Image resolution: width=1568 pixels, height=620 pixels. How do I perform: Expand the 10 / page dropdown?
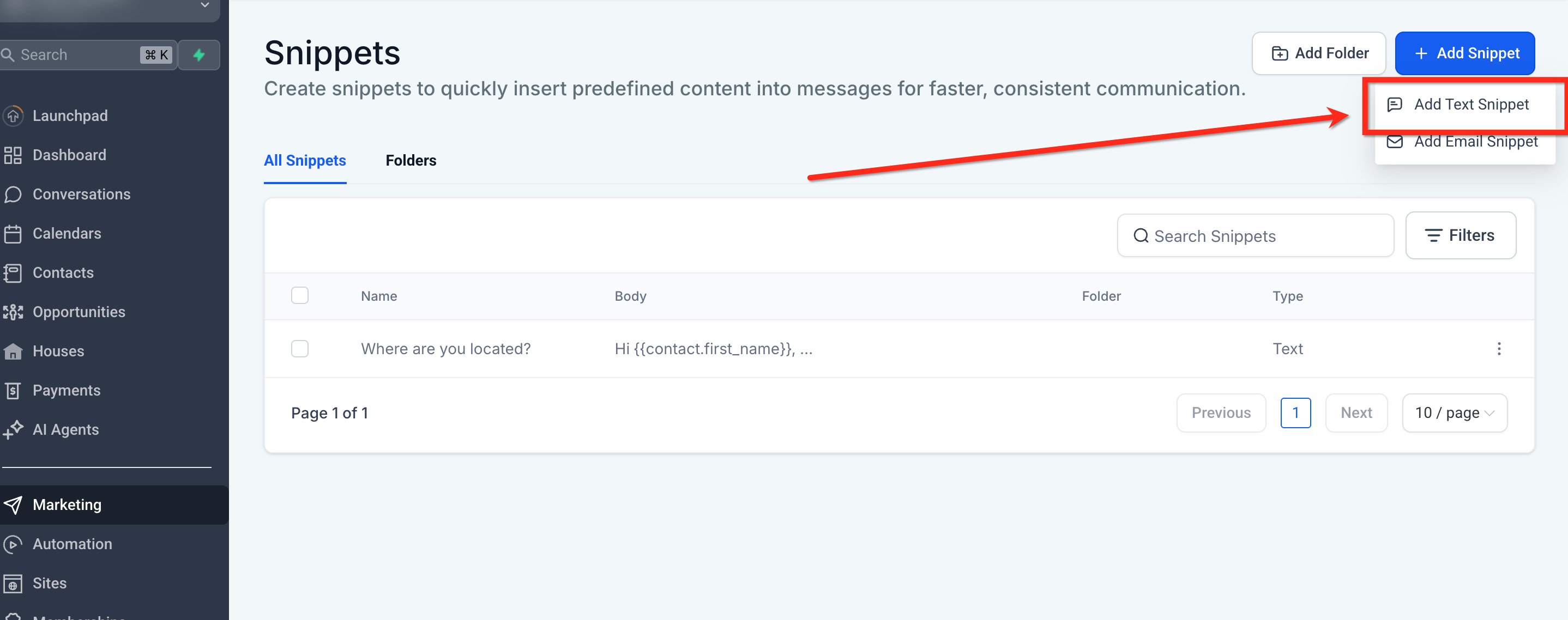tap(1454, 413)
